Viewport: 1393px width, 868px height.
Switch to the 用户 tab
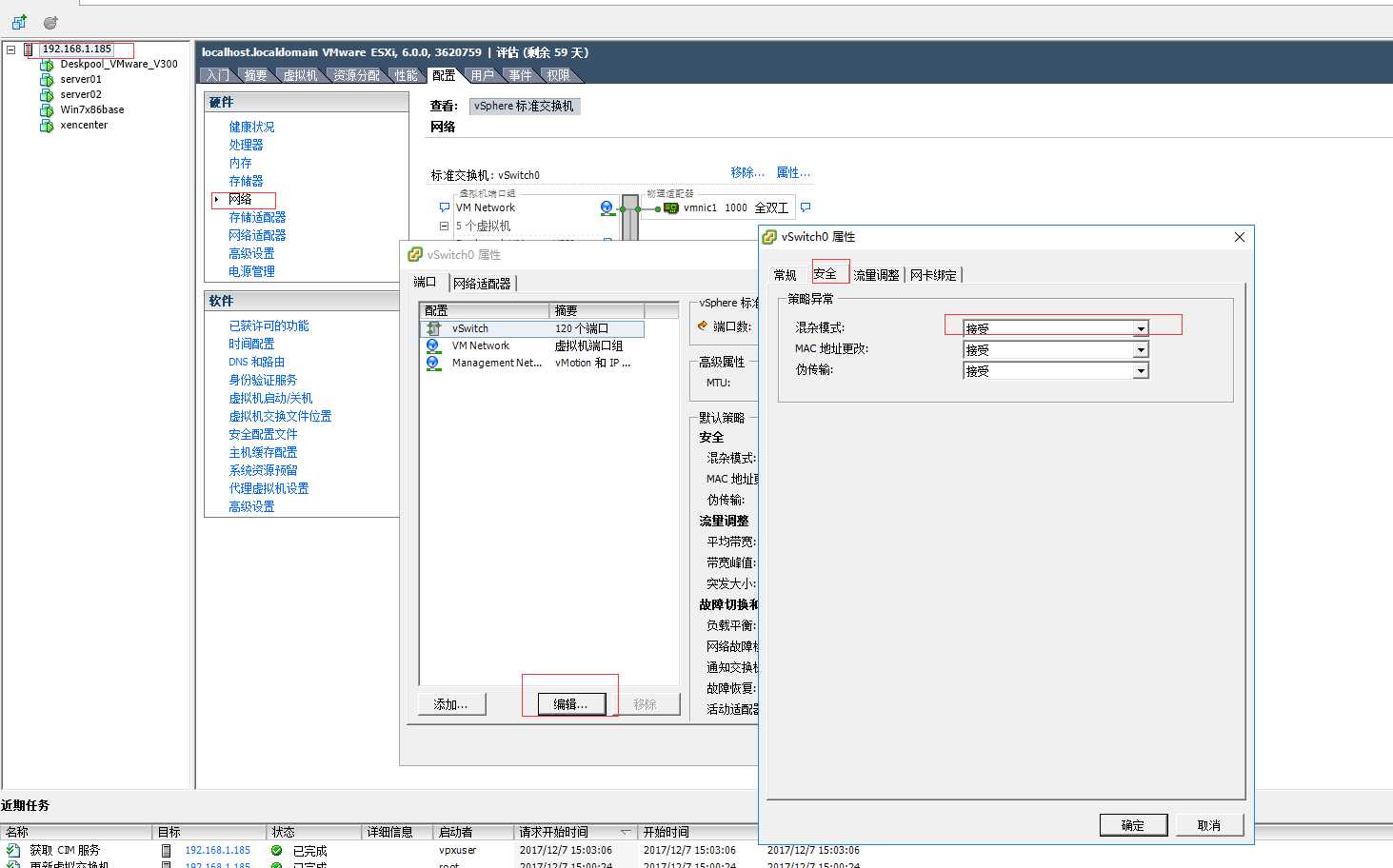(482, 75)
